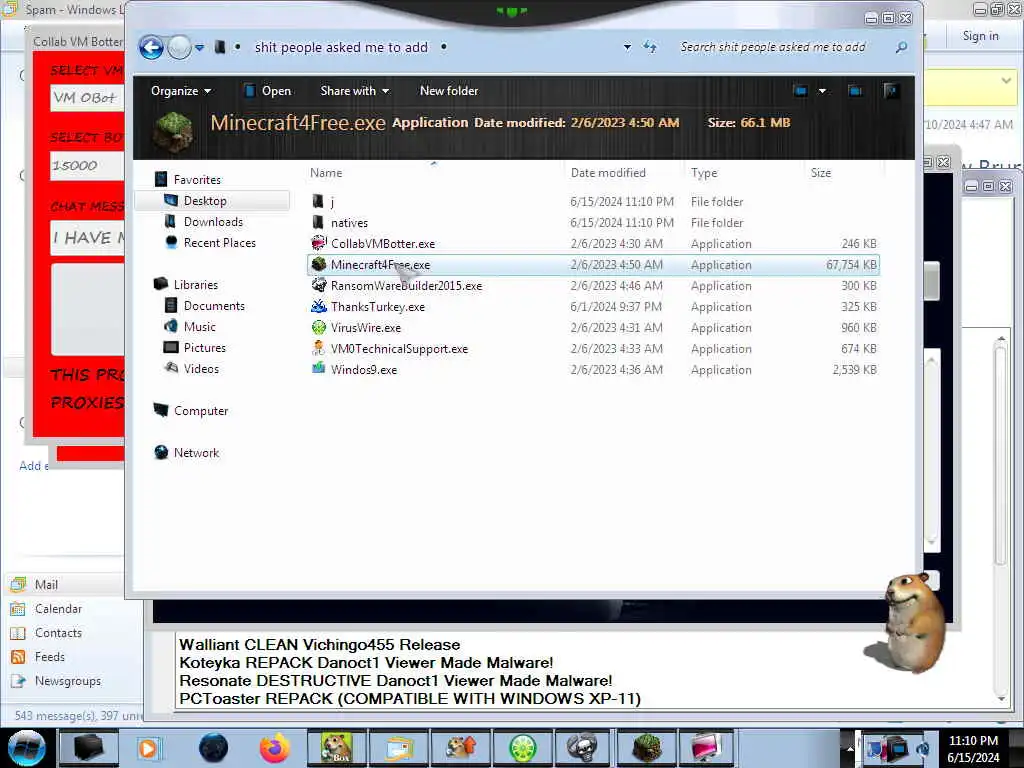Image resolution: width=1024 pixels, height=768 pixels.
Task: Select CollabVMBotter.exe file icon
Action: [318, 244]
